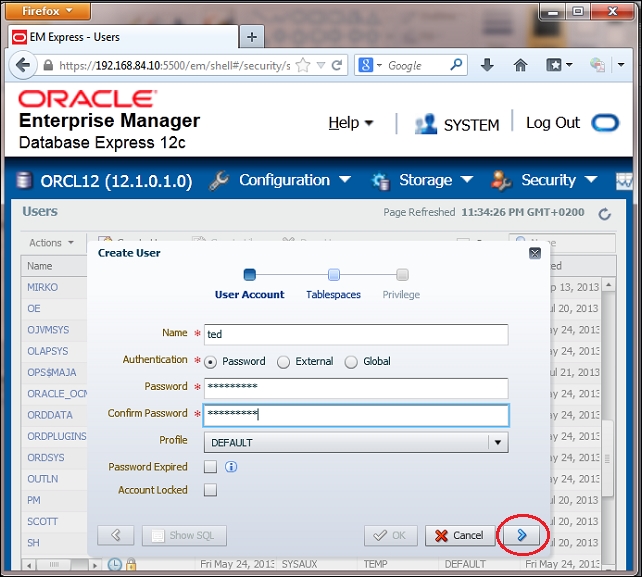Open the performance chart icon in the menu bar
Viewport: 642px width, 577px height.
624,181
